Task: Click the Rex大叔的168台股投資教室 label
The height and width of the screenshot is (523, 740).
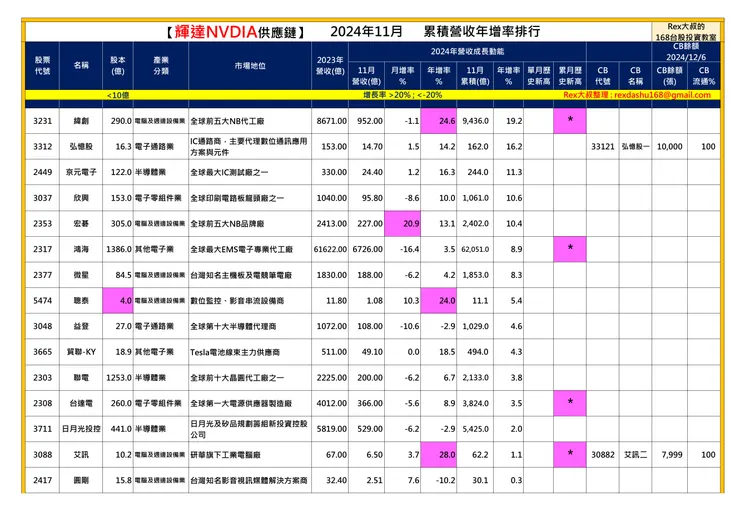Action: 686,32
